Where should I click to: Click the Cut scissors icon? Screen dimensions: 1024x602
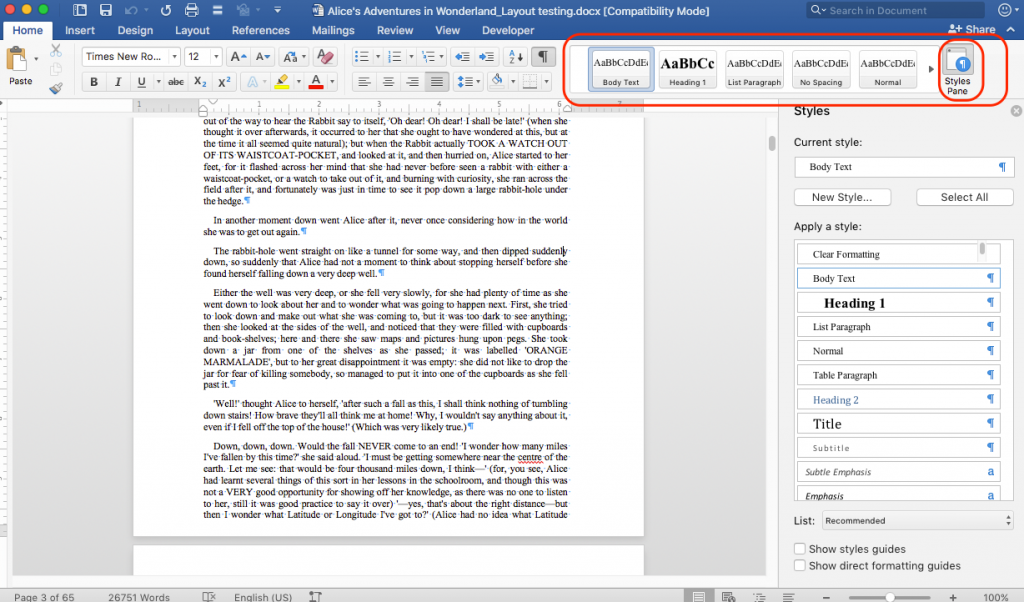[x=56, y=51]
